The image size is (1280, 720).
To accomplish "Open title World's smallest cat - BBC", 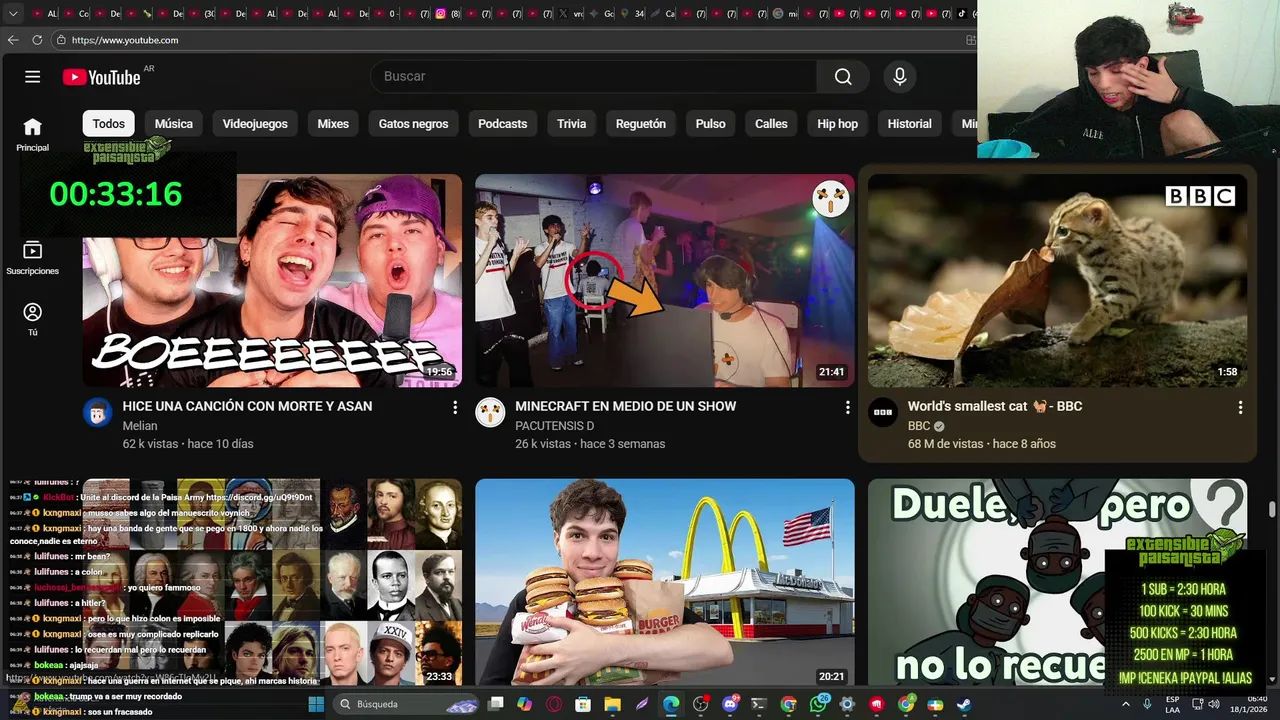I will (x=995, y=406).
